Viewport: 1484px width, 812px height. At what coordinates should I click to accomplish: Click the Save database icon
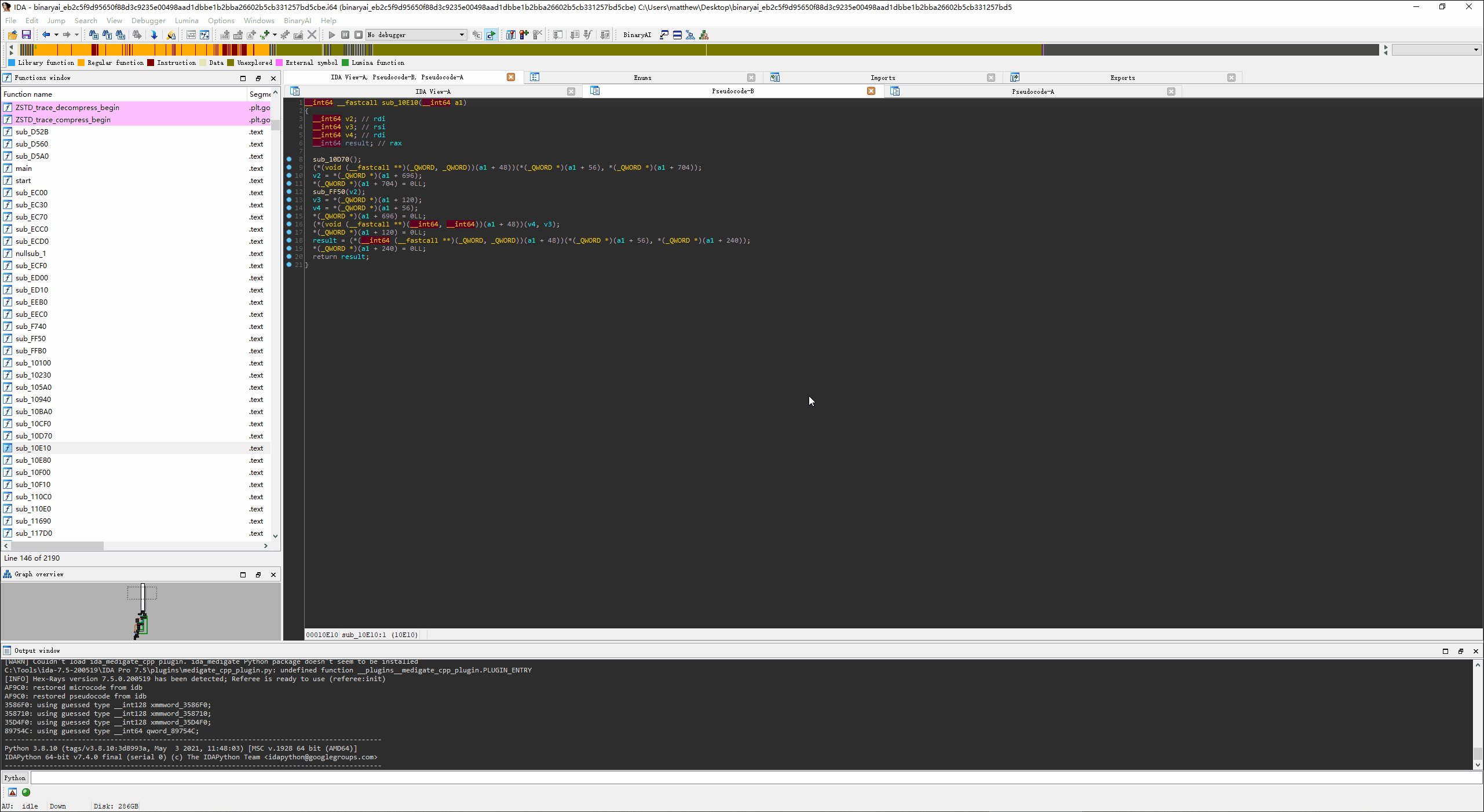(x=26, y=35)
